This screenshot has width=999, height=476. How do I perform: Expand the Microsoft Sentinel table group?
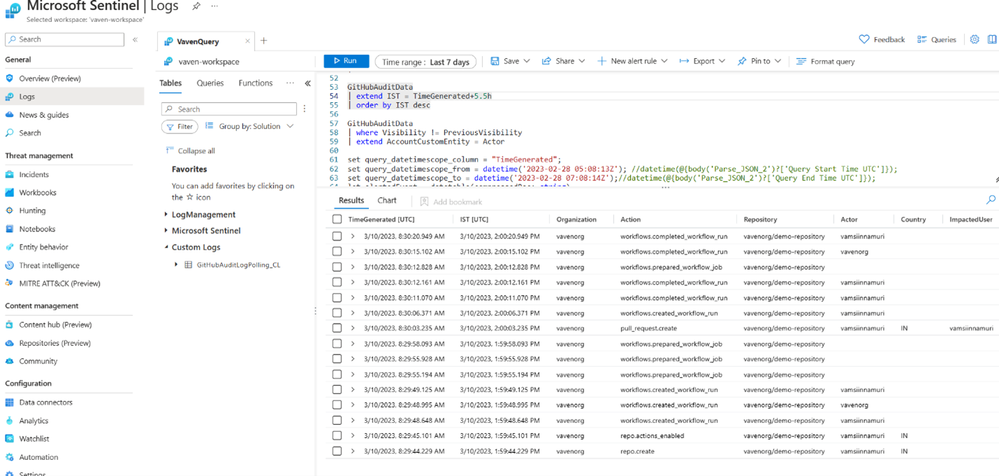[x=166, y=231]
